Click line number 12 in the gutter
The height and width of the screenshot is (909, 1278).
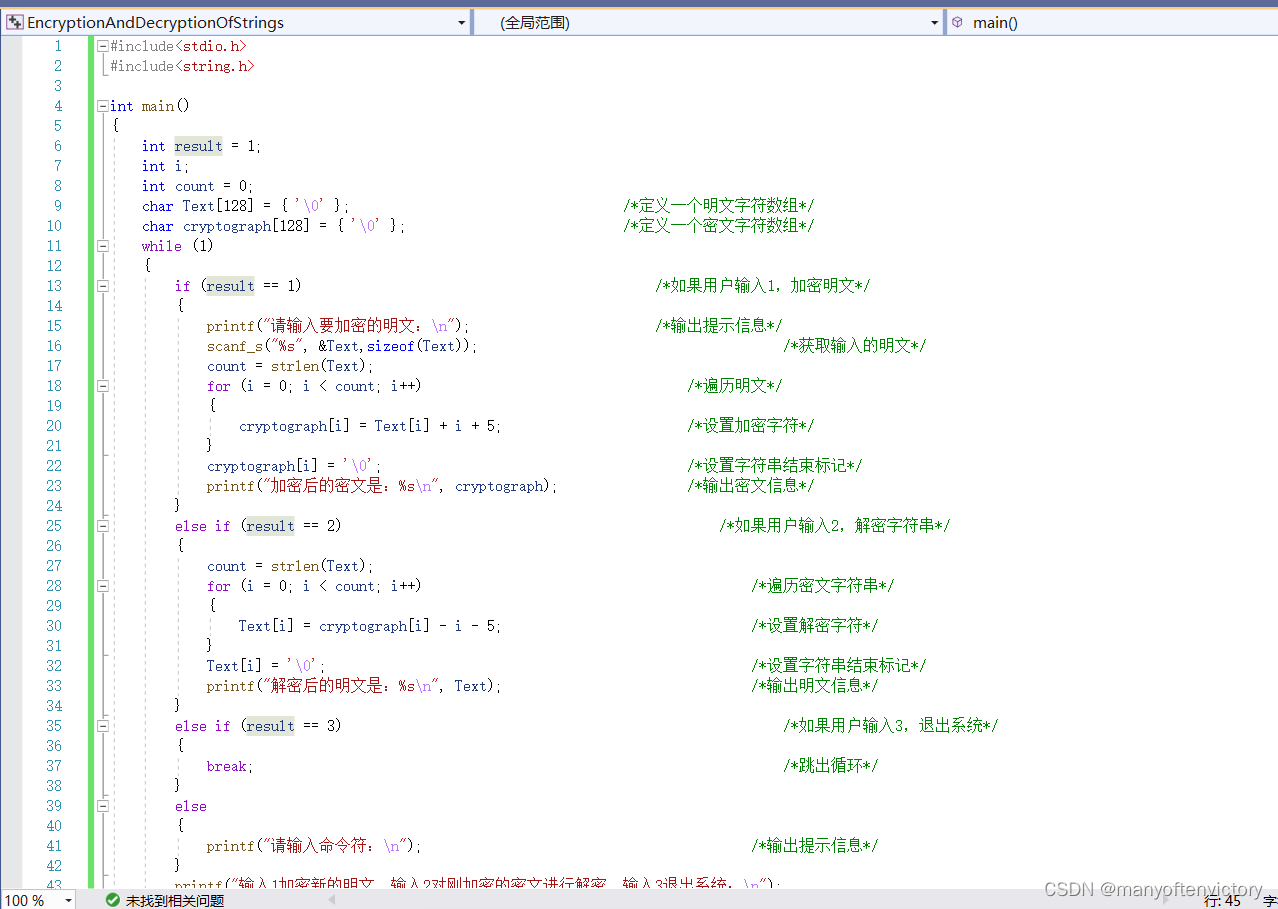pos(53,266)
